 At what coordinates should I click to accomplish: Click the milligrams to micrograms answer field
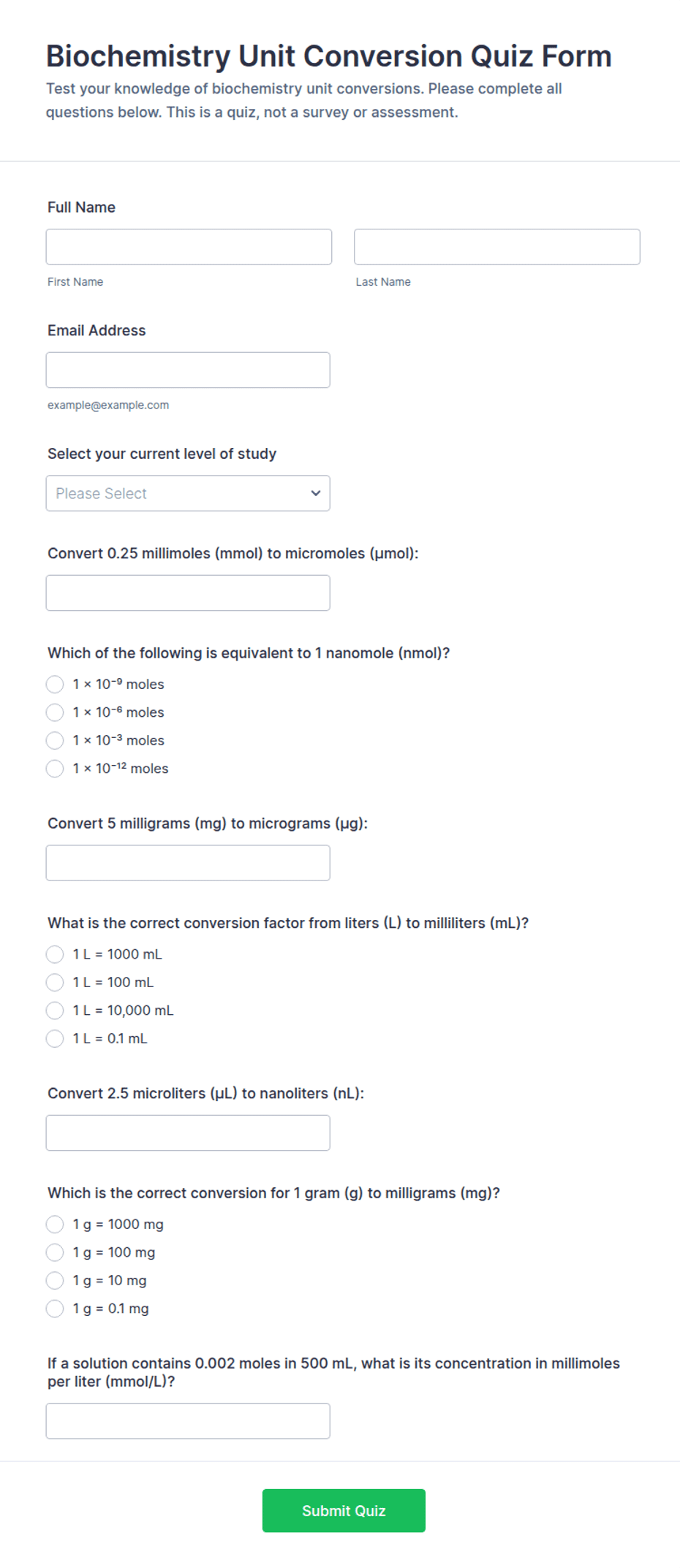pos(188,863)
